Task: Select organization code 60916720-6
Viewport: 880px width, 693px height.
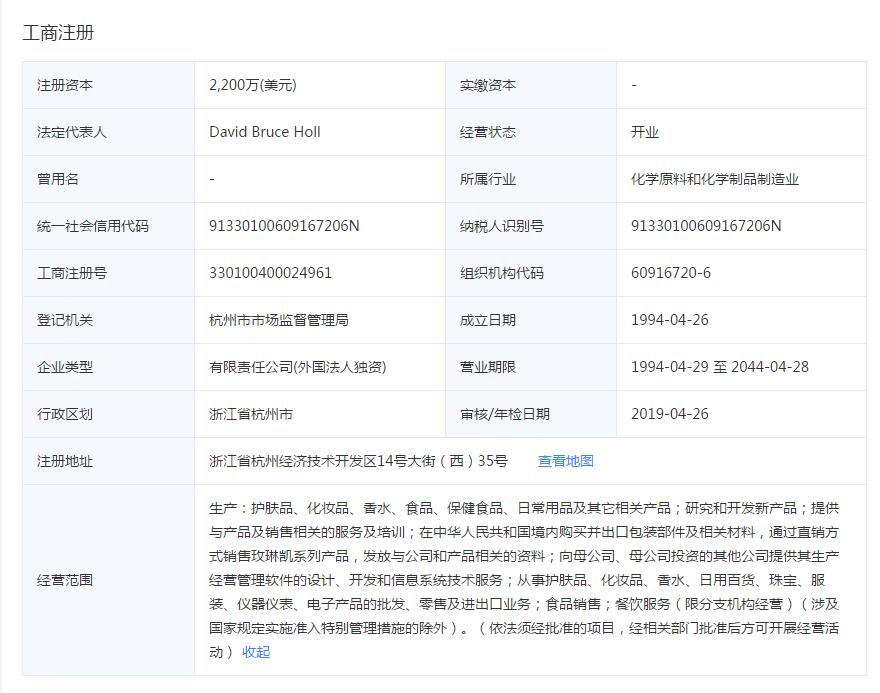Action: 671,273
